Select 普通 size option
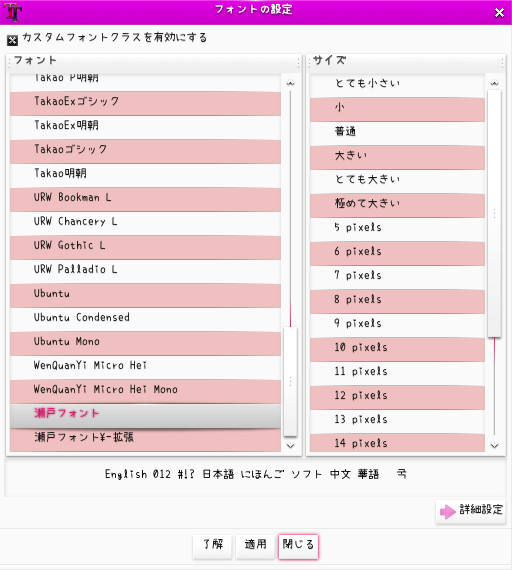 397,133
